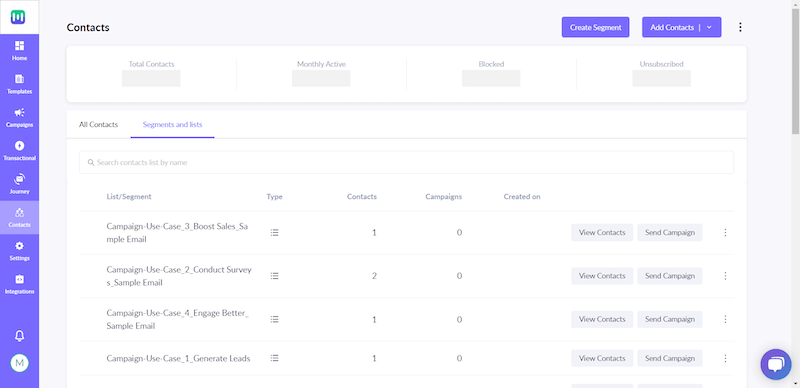
Task: Click the Add Contacts button label
Action: [x=672, y=28]
